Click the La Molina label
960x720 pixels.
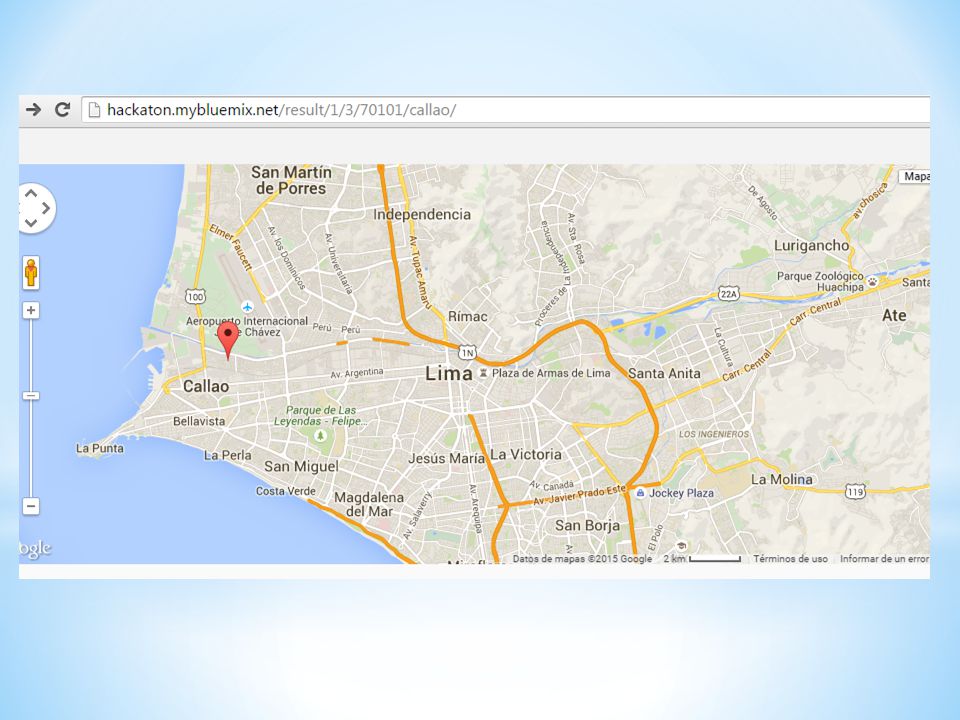(782, 479)
